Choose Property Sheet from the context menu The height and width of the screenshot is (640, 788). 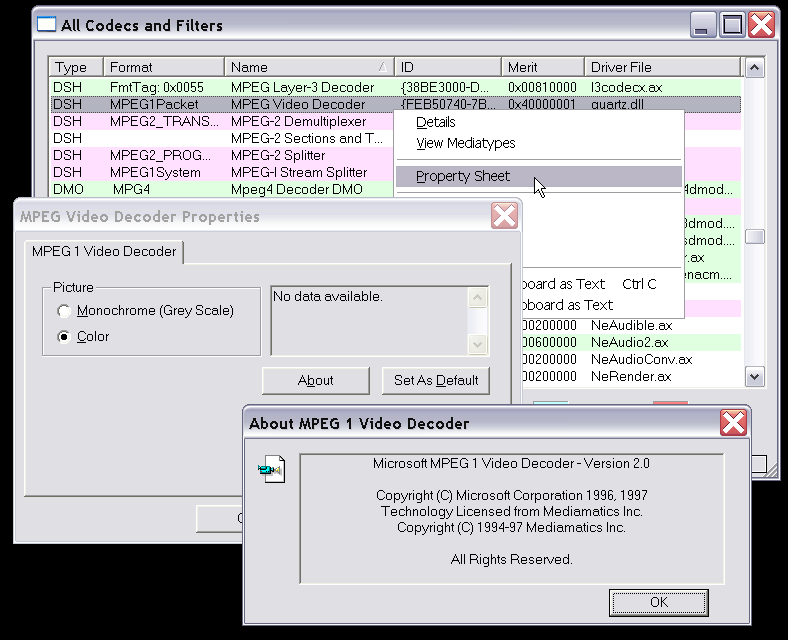point(539,176)
